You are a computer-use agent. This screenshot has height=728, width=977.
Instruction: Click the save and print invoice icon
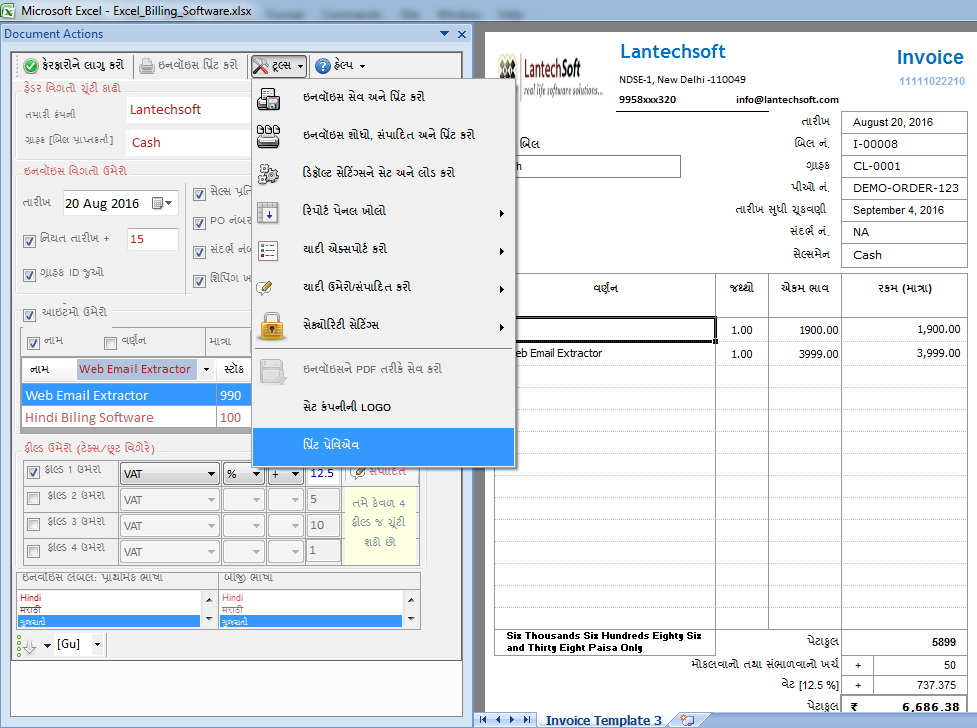point(269,98)
